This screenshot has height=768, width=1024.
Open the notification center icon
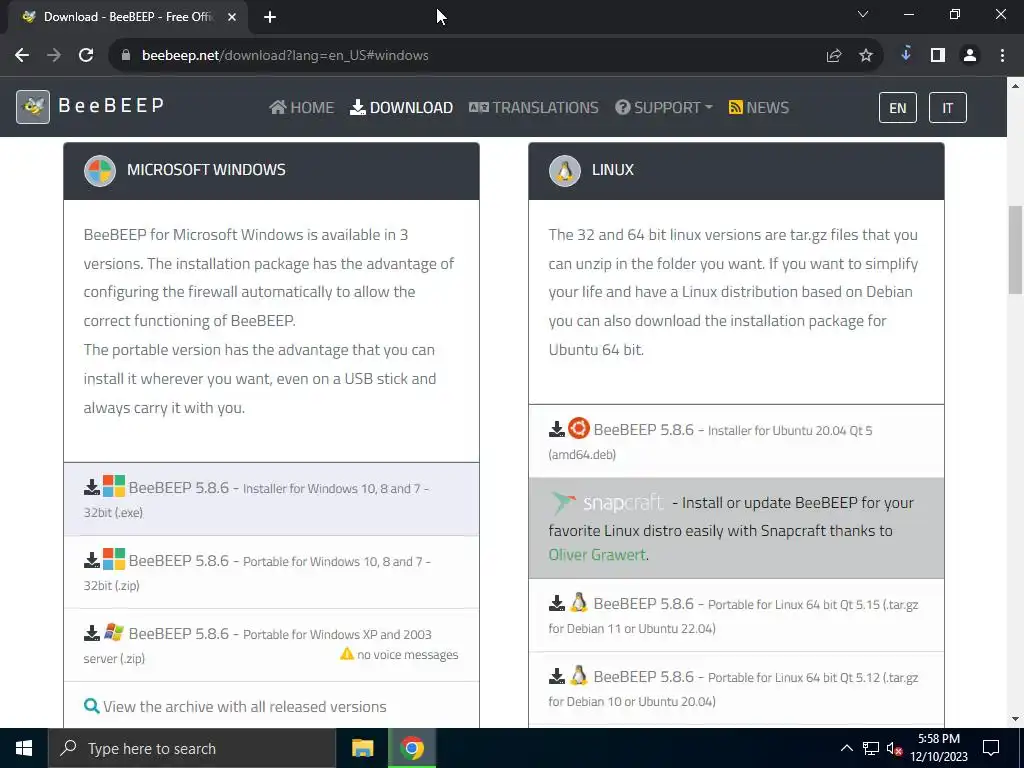(991, 748)
